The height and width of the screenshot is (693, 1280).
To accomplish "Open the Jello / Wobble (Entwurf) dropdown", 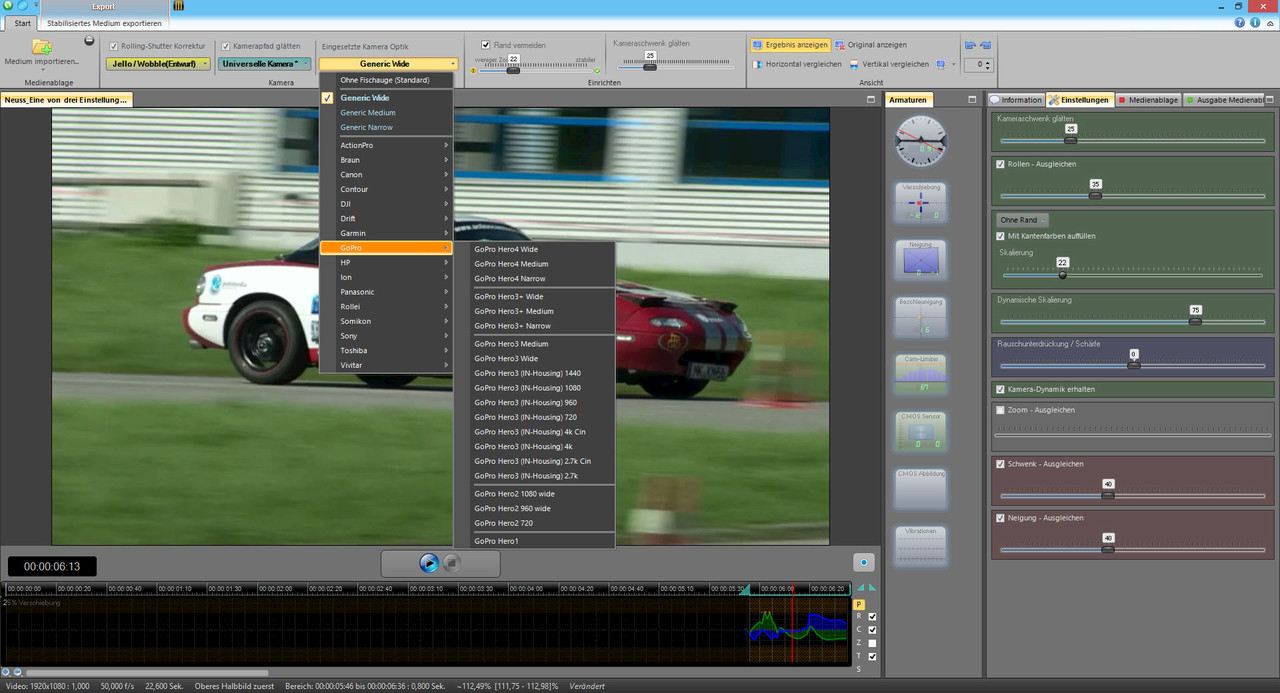I will [158, 64].
